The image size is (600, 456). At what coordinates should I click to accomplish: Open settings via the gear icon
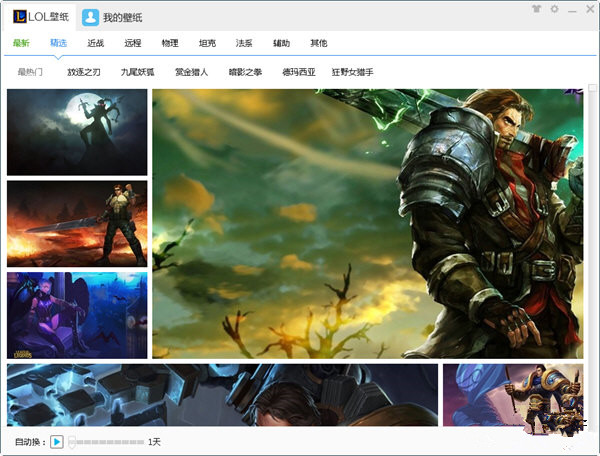[x=554, y=9]
